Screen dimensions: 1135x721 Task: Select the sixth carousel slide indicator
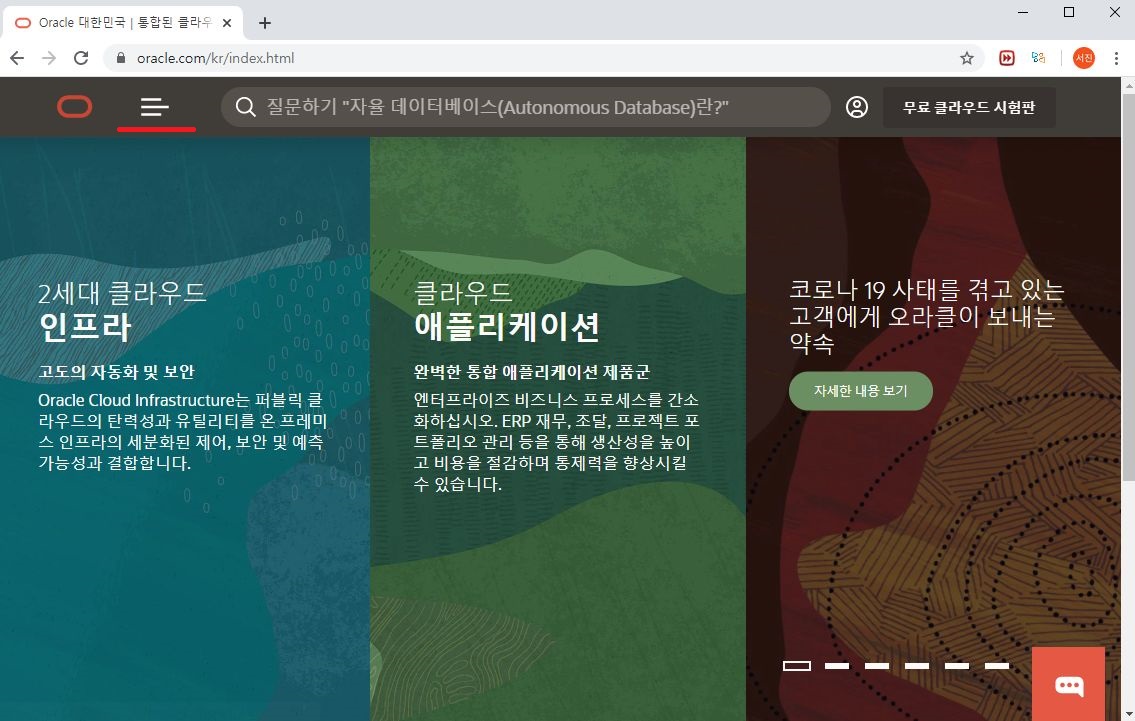point(997,665)
